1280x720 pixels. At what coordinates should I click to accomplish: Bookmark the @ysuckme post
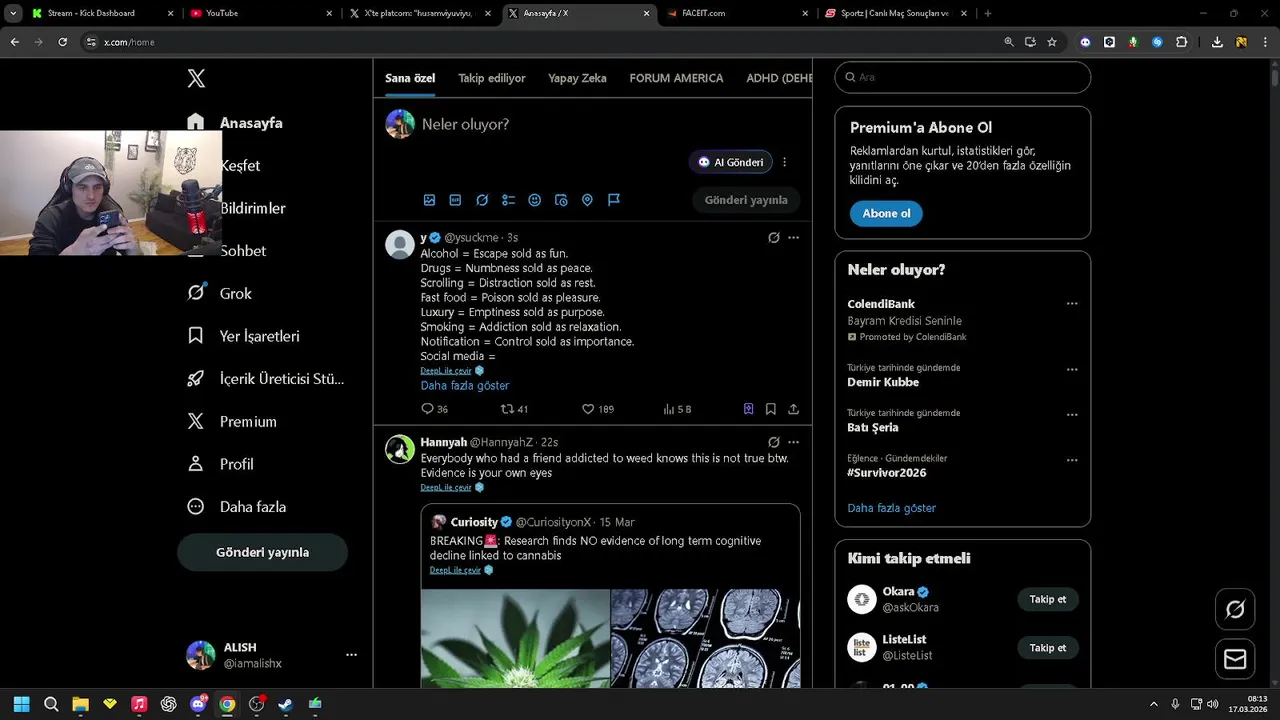pos(771,409)
